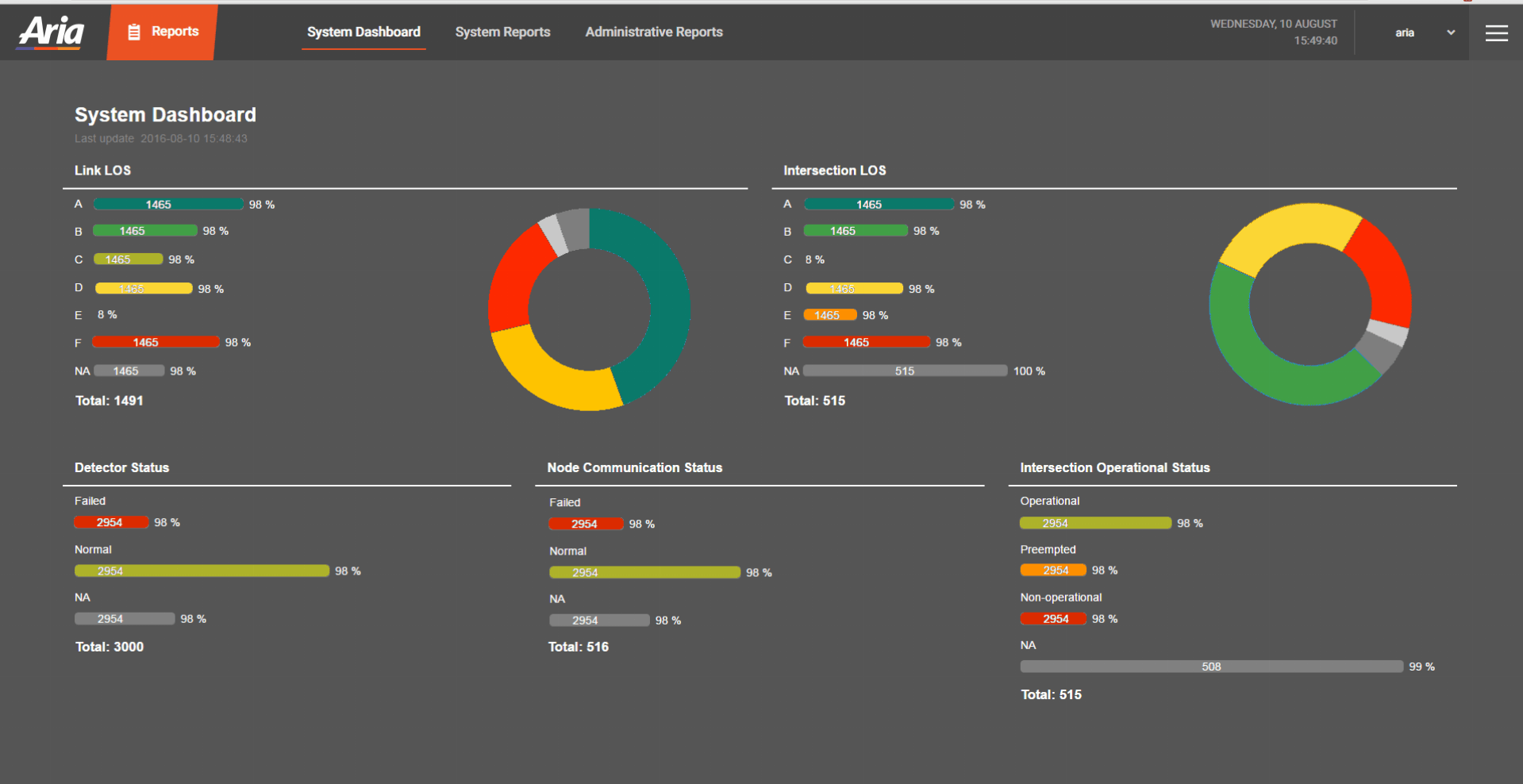The width and height of the screenshot is (1523, 784).
Task: Select green segment of Intersection LOS donut
Action: (1248, 352)
